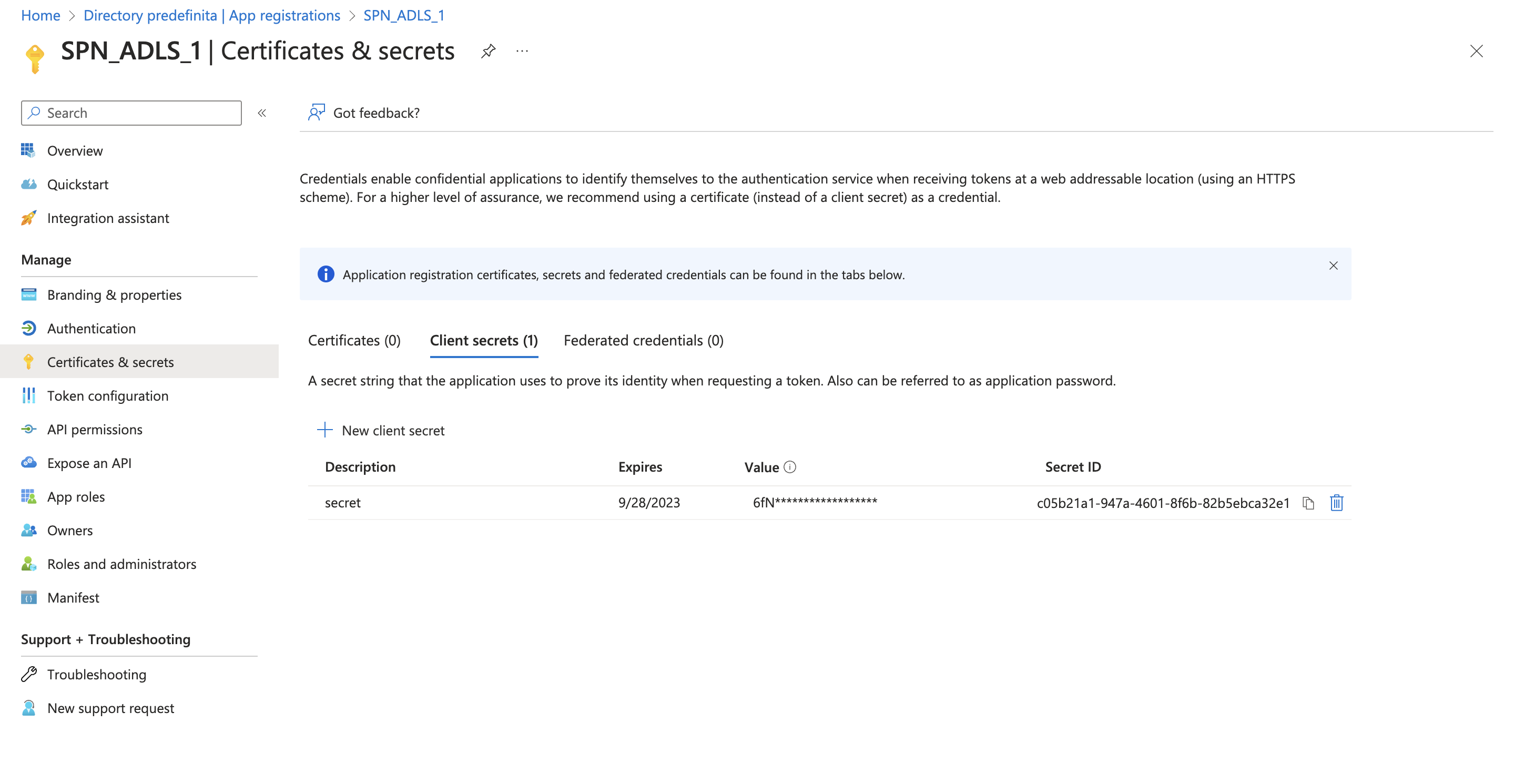Click the sidebar Search field
The height and width of the screenshot is (784, 1514).
coord(131,113)
